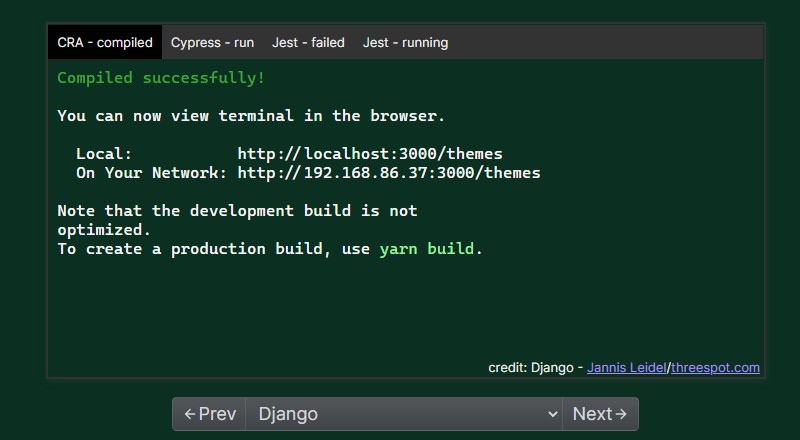Follow the Jannis Leidel credit link
Viewport: 800px width, 440px height.
pyautogui.click(x=627, y=368)
